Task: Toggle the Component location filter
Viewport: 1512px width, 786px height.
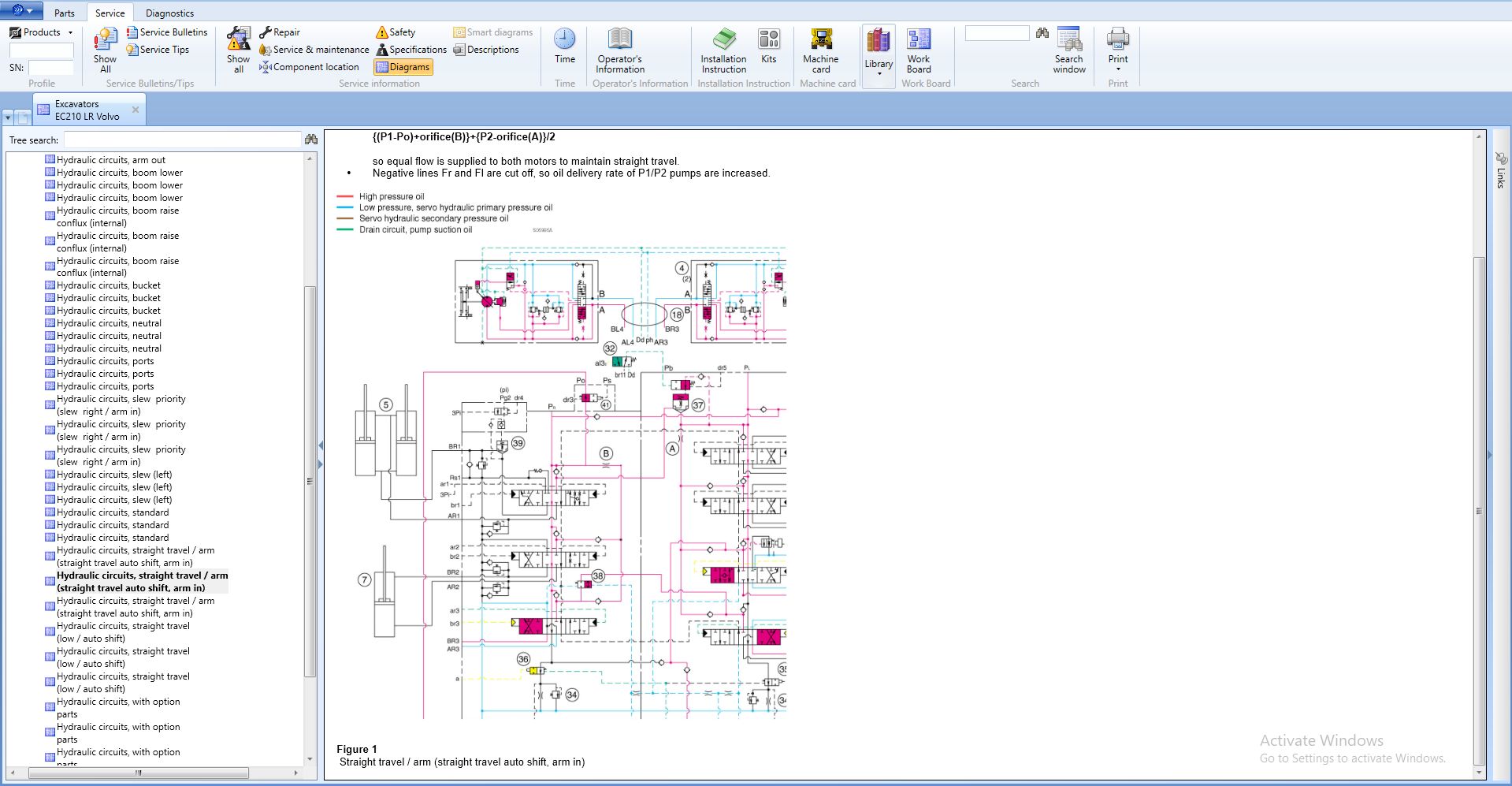Action: click(x=309, y=67)
